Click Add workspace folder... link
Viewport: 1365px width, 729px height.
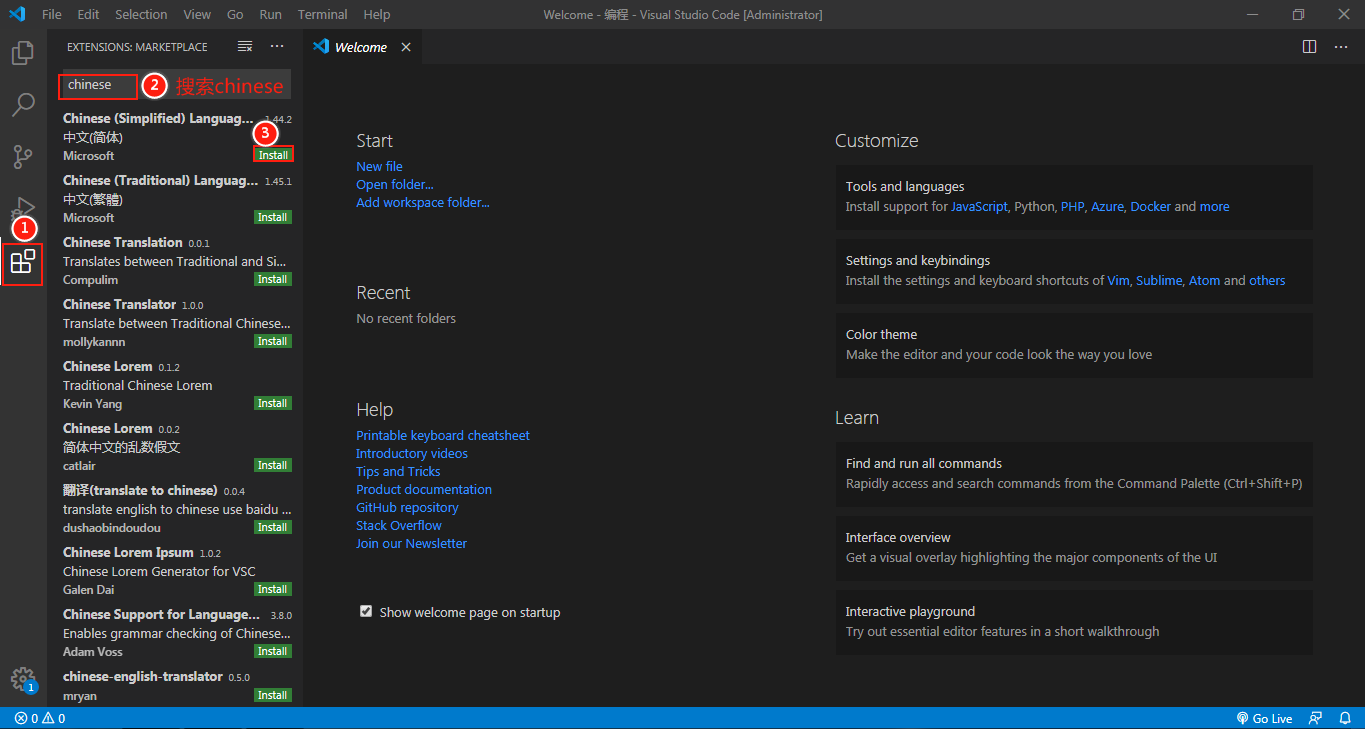pos(423,202)
